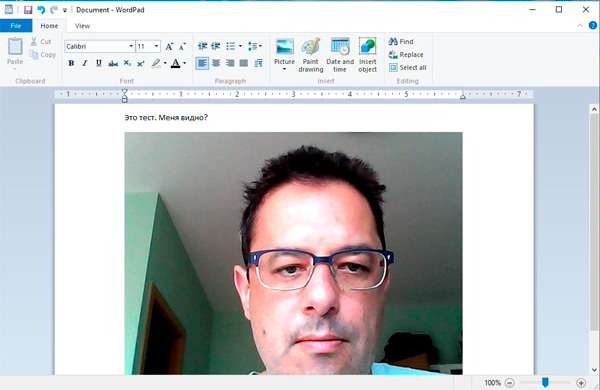Start a bulleted list
This screenshot has height=390, width=600.
tap(231, 46)
